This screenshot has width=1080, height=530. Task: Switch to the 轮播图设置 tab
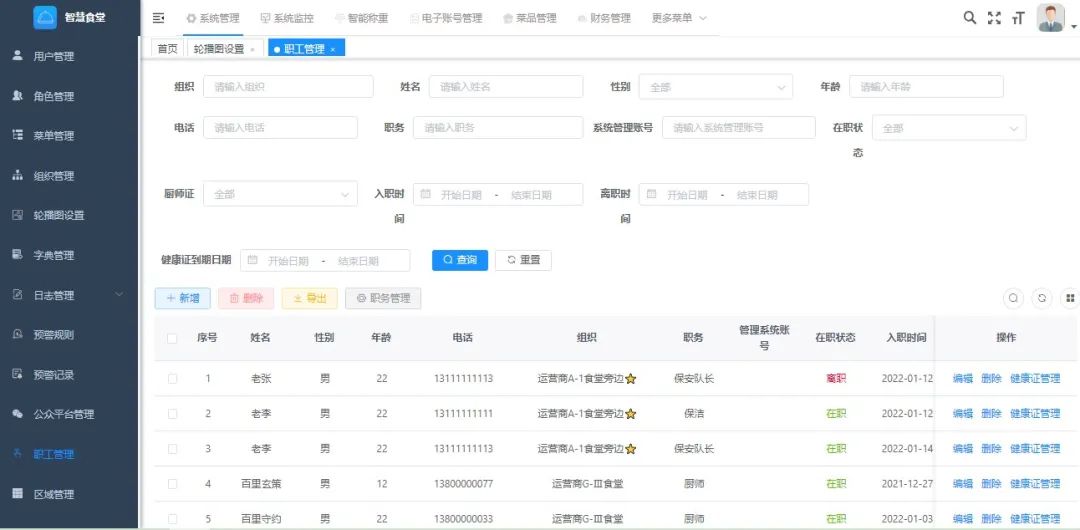click(x=219, y=48)
